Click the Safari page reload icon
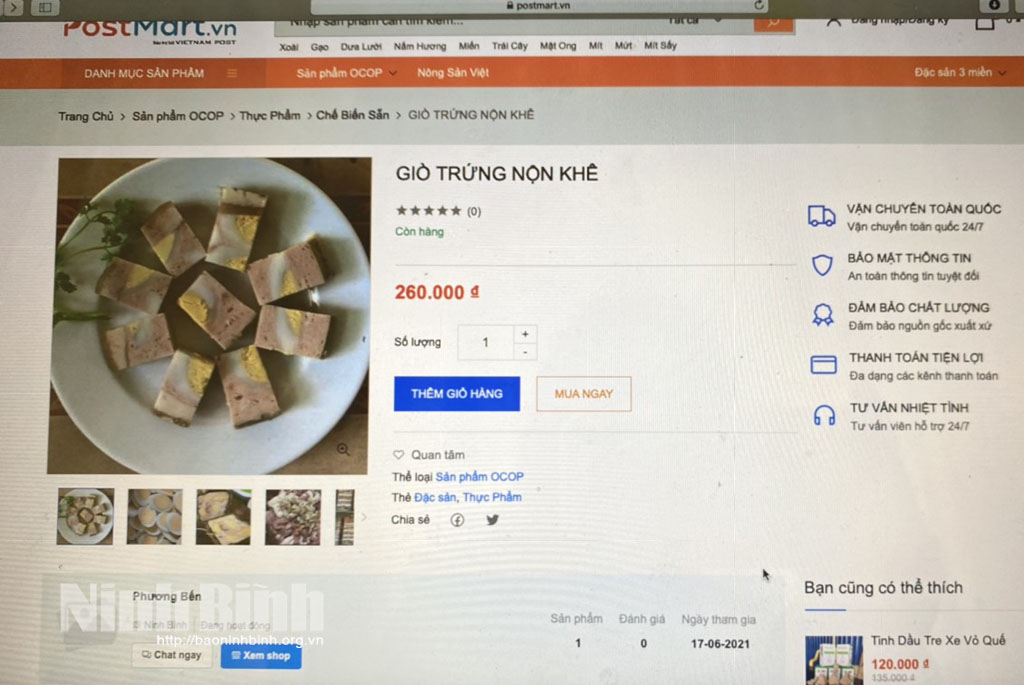The image size is (1024, 685). [759, 5]
